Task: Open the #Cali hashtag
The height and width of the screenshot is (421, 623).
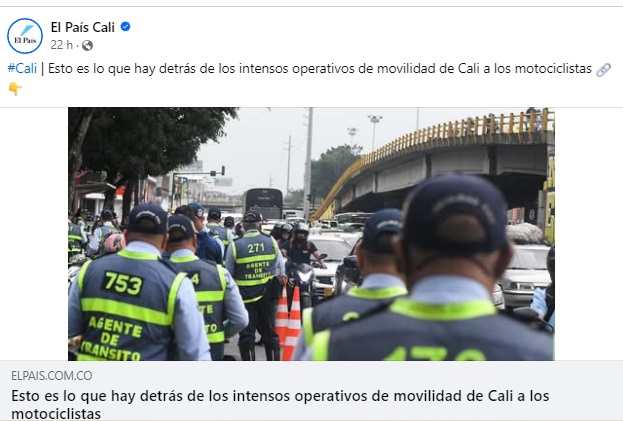Action: pos(22,68)
